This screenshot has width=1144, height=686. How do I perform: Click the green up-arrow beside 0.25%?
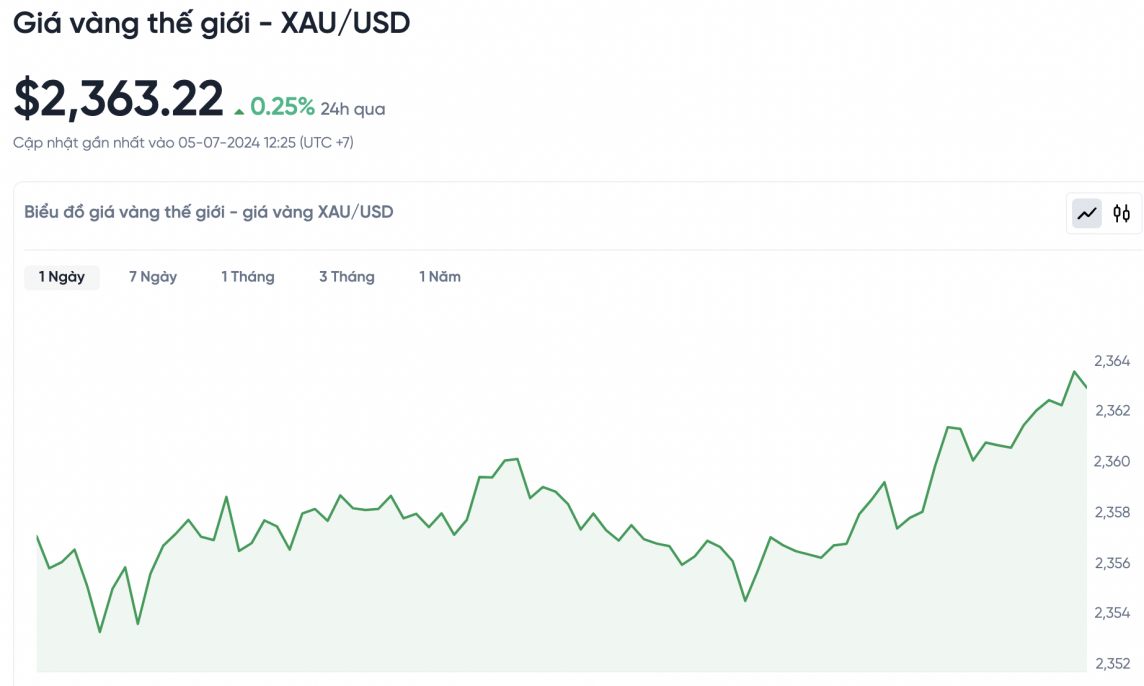(239, 111)
